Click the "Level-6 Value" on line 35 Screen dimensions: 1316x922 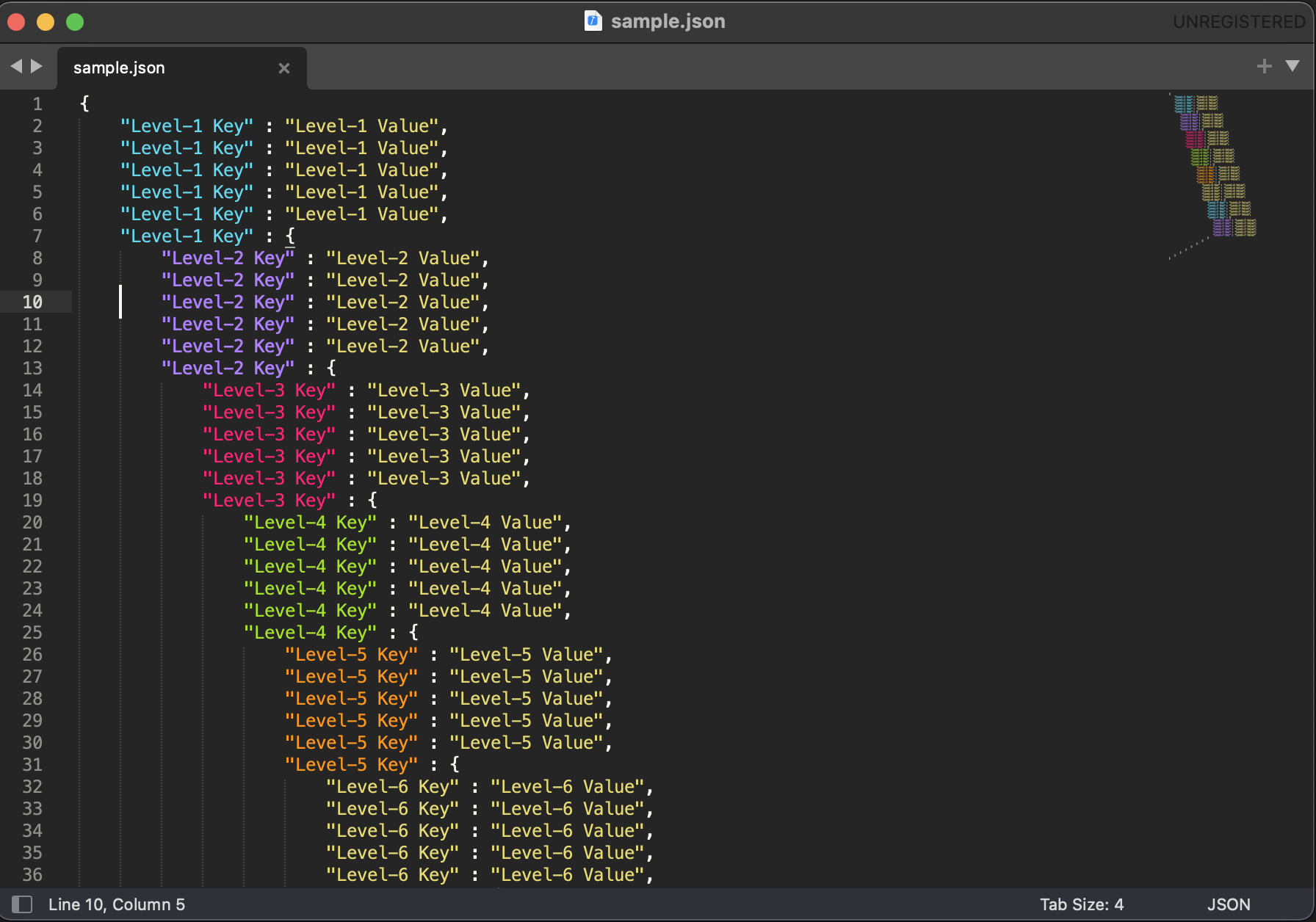[x=567, y=853]
